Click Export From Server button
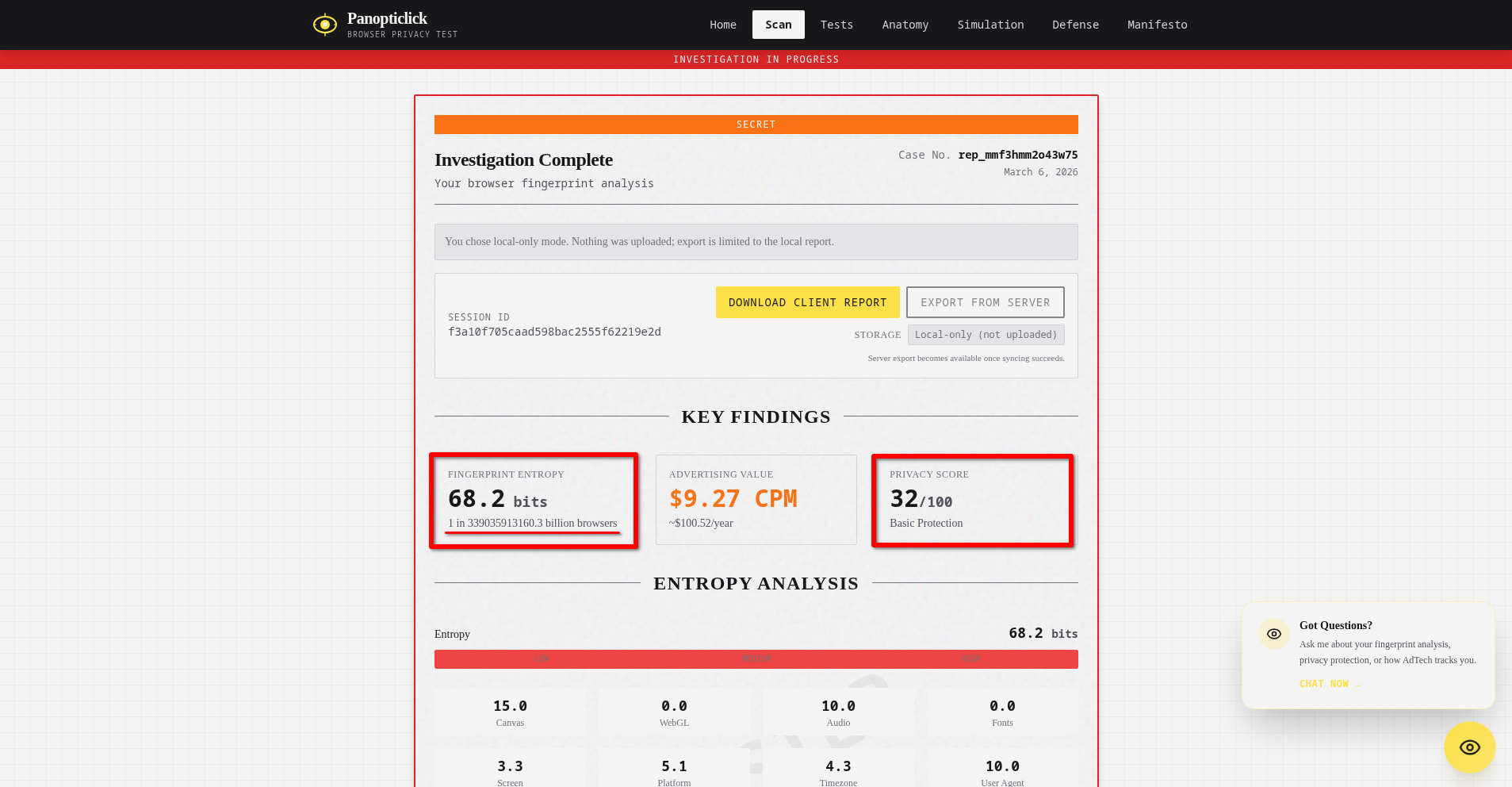The width and height of the screenshot is (1512, 787). tap(985, 302)
